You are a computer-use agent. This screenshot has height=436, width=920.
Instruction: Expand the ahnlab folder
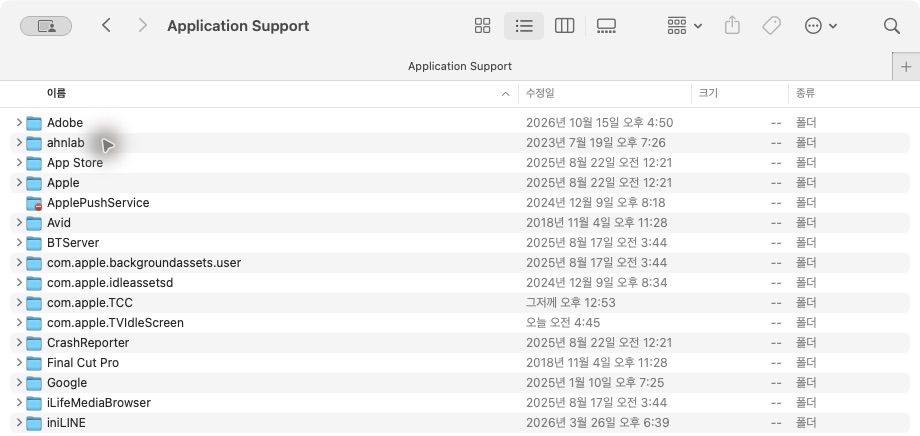[19, 143]
